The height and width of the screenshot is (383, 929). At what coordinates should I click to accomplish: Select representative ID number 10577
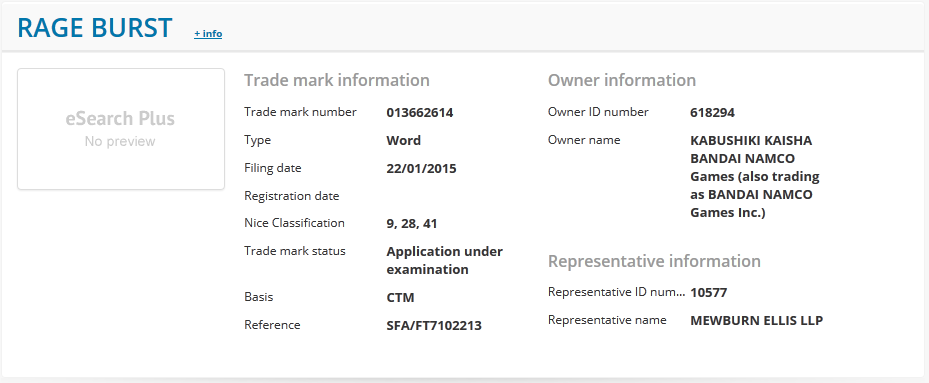[709, 292]
